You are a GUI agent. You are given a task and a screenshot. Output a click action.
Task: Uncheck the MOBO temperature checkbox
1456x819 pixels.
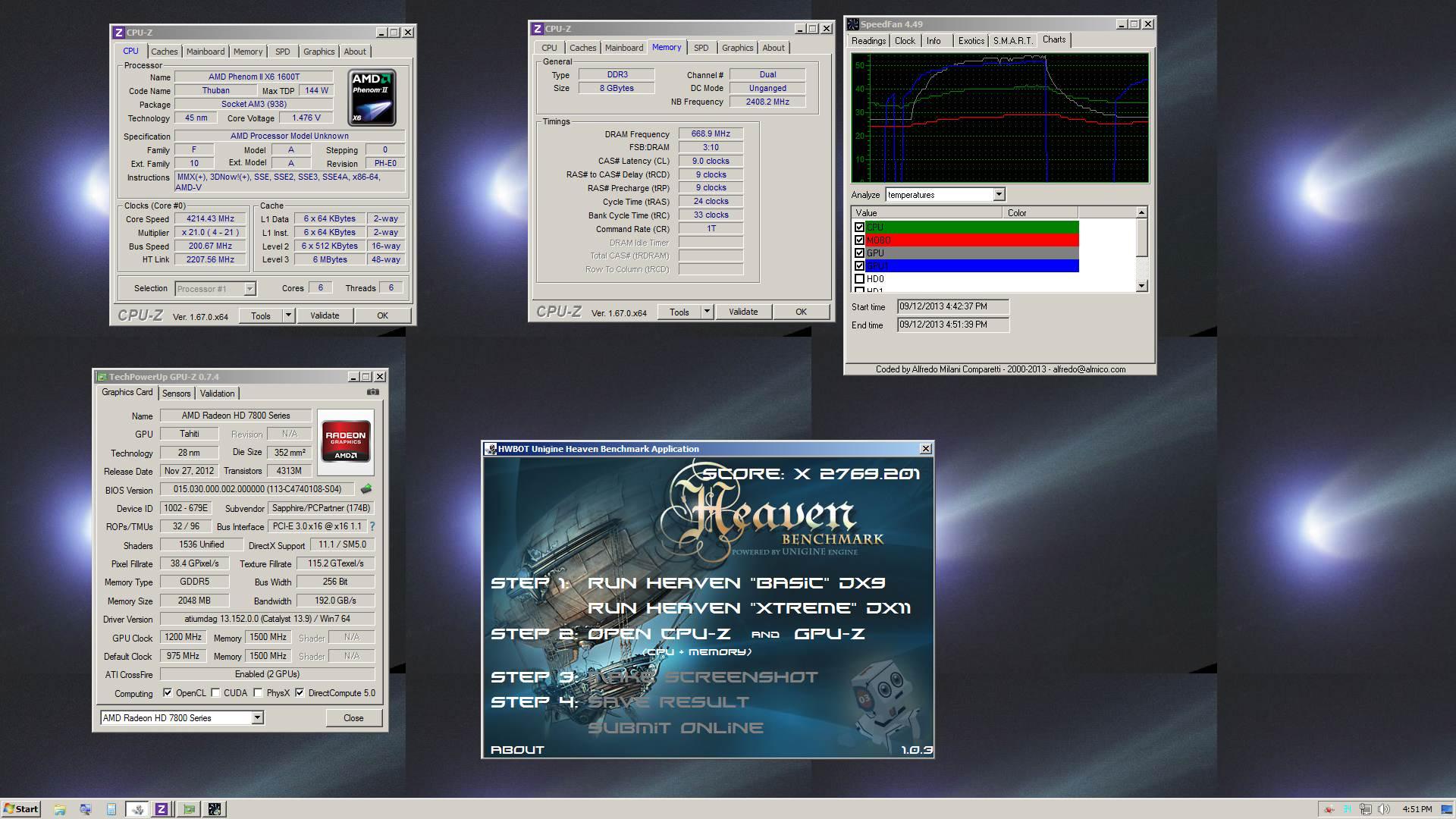point(859,240)
